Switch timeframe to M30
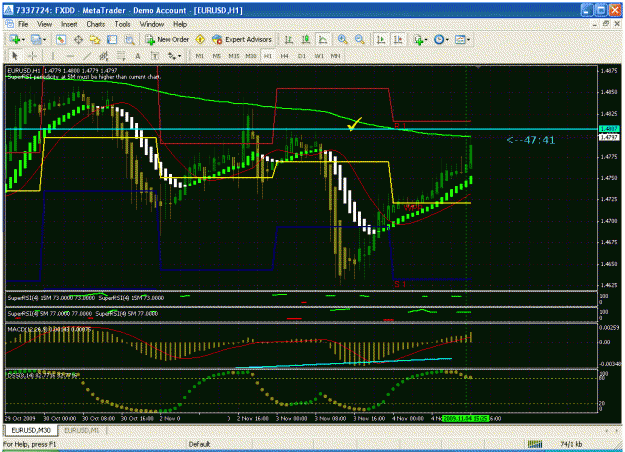The width and height of the screenshot is (625, 452). click(x=251, y=56)
